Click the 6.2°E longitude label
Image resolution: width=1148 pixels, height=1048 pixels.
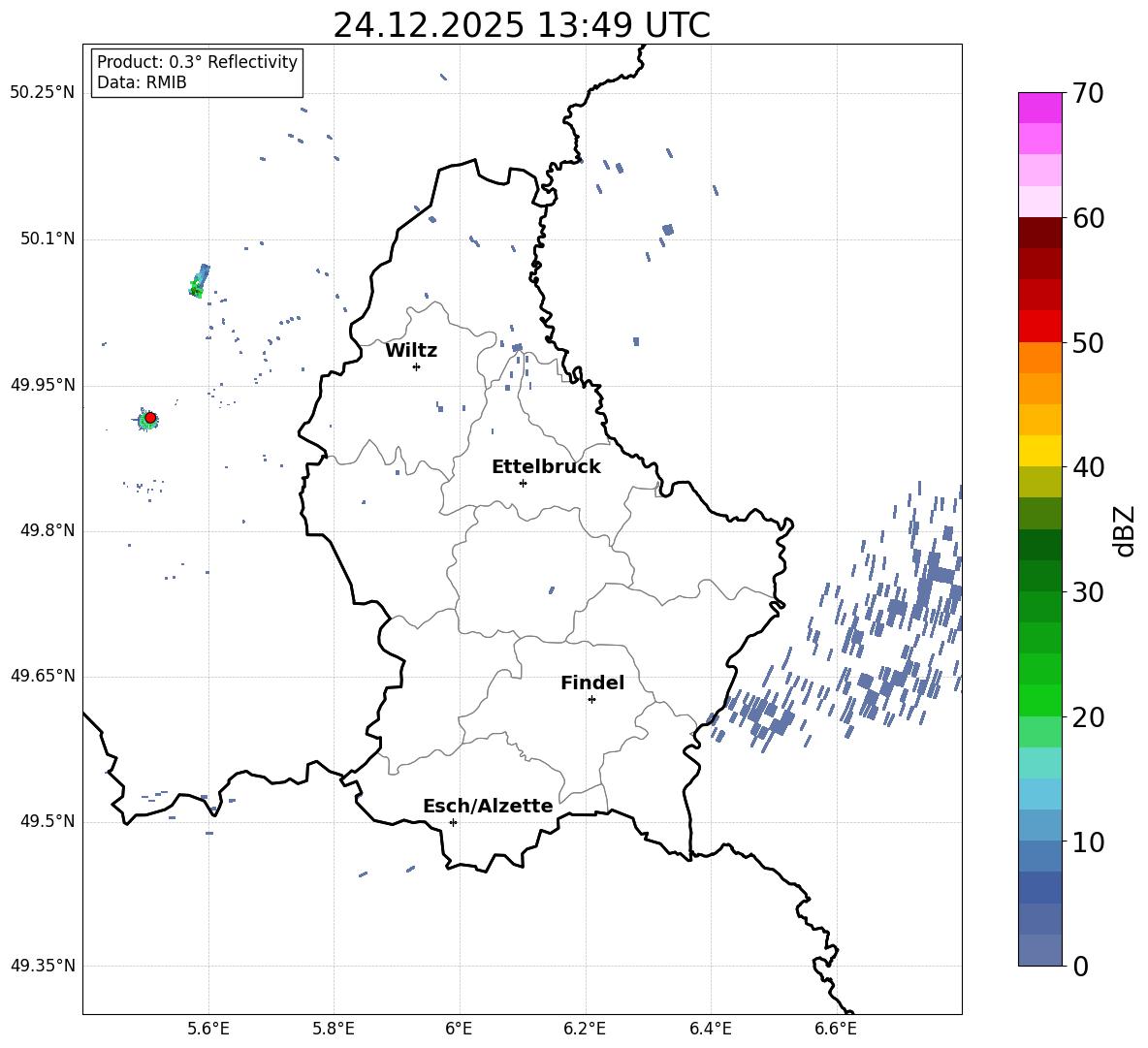click(585, 1029)
